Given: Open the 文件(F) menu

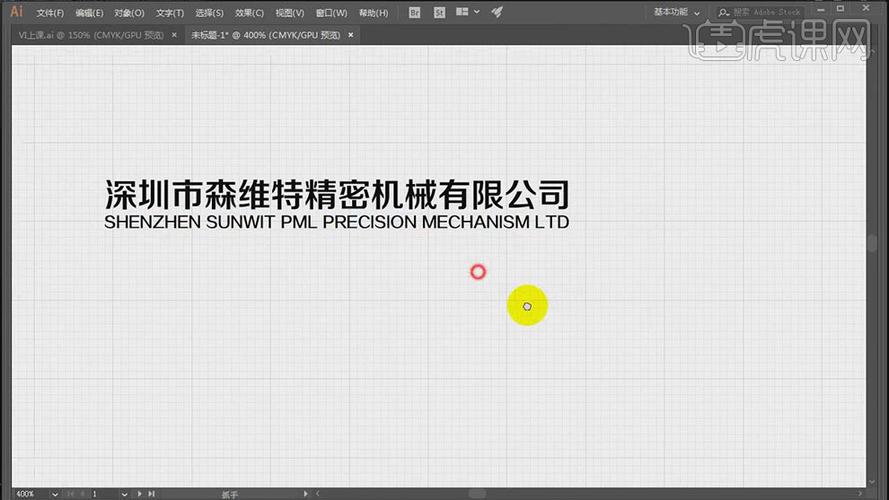Looking at the screenshot, I should pos(50,12).
